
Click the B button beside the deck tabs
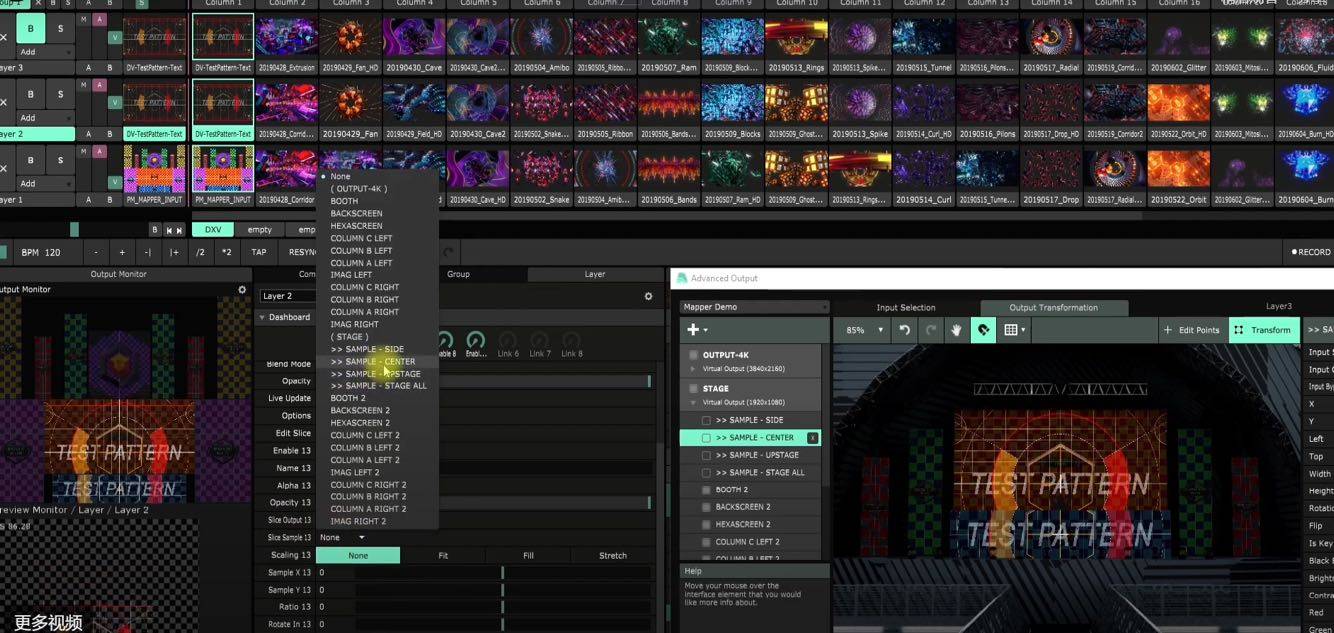point(155,230)
